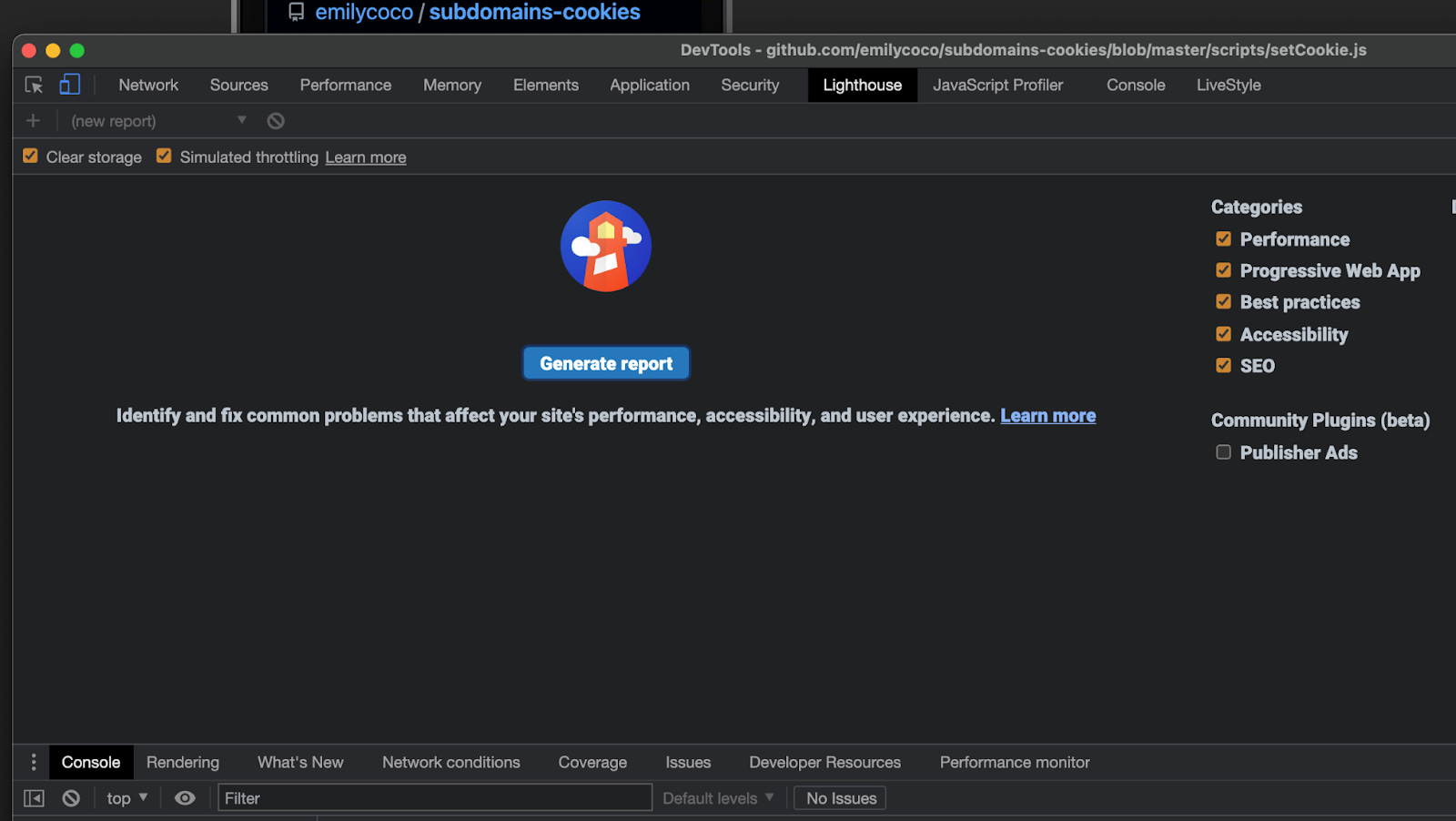Toggle the Simulated throttling checkbox
Screen dimensions: 1456x821
click(x=164, y=156)
